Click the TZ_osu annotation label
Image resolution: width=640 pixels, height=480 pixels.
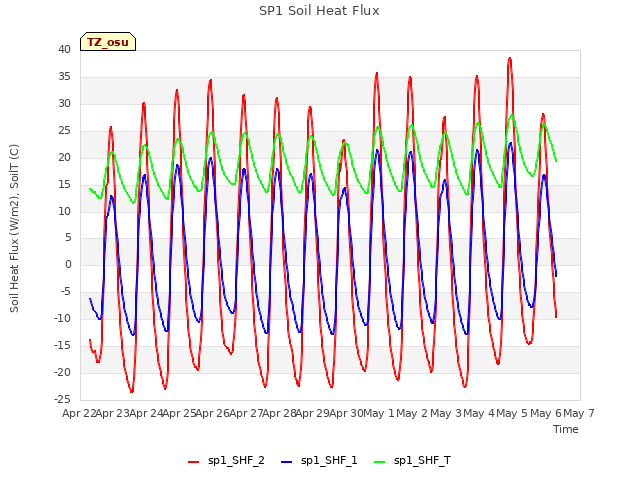[x=108, y=42]
